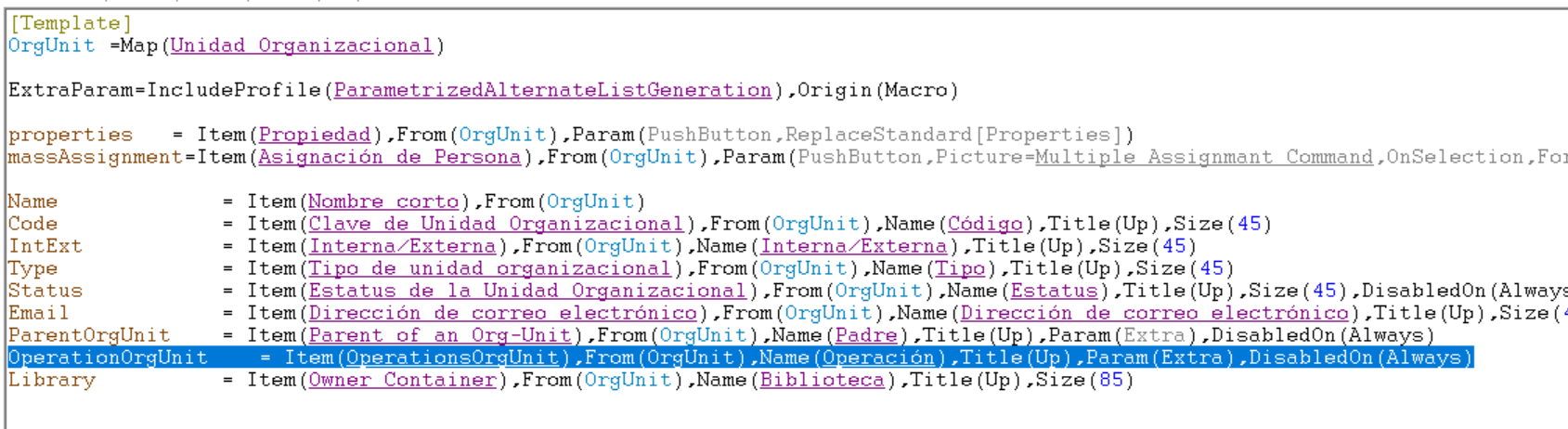Image resolution: width=1568 pixels, height=429 pixels.
Task: Open the 'Asignación de Persona' link
Action: tap(389, 157)
